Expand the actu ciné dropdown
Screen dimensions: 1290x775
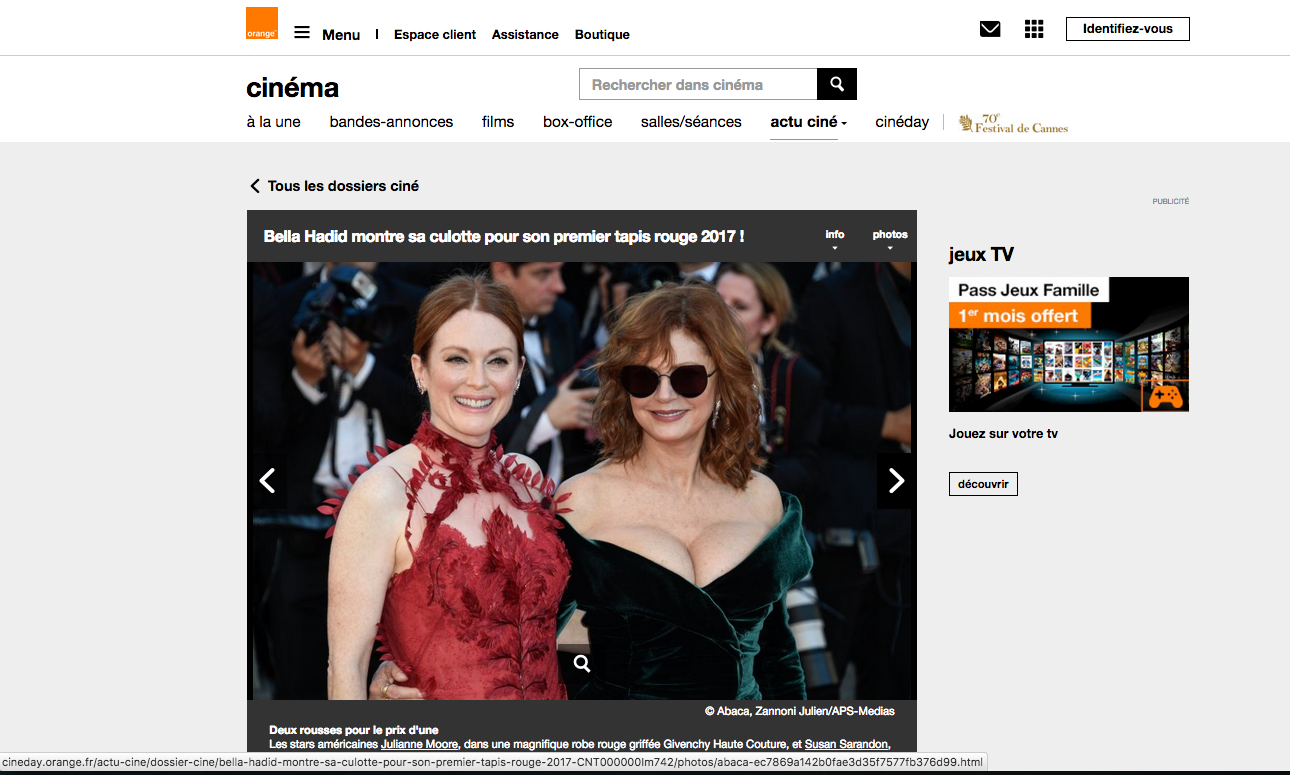(808, 122)
